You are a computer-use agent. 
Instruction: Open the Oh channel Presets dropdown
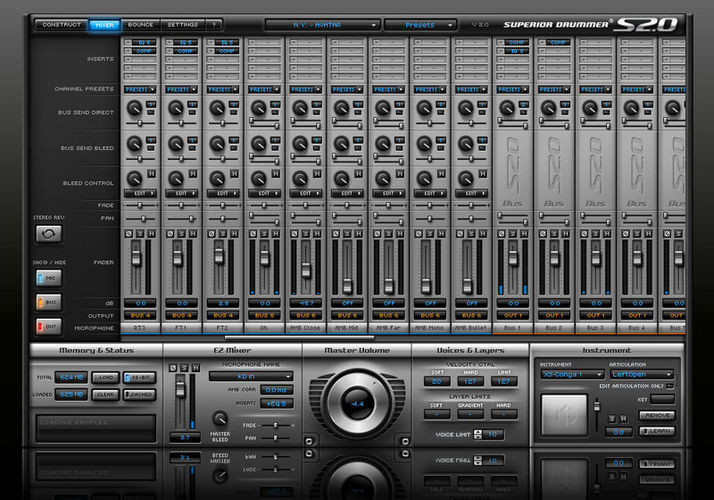coord(264,90)
